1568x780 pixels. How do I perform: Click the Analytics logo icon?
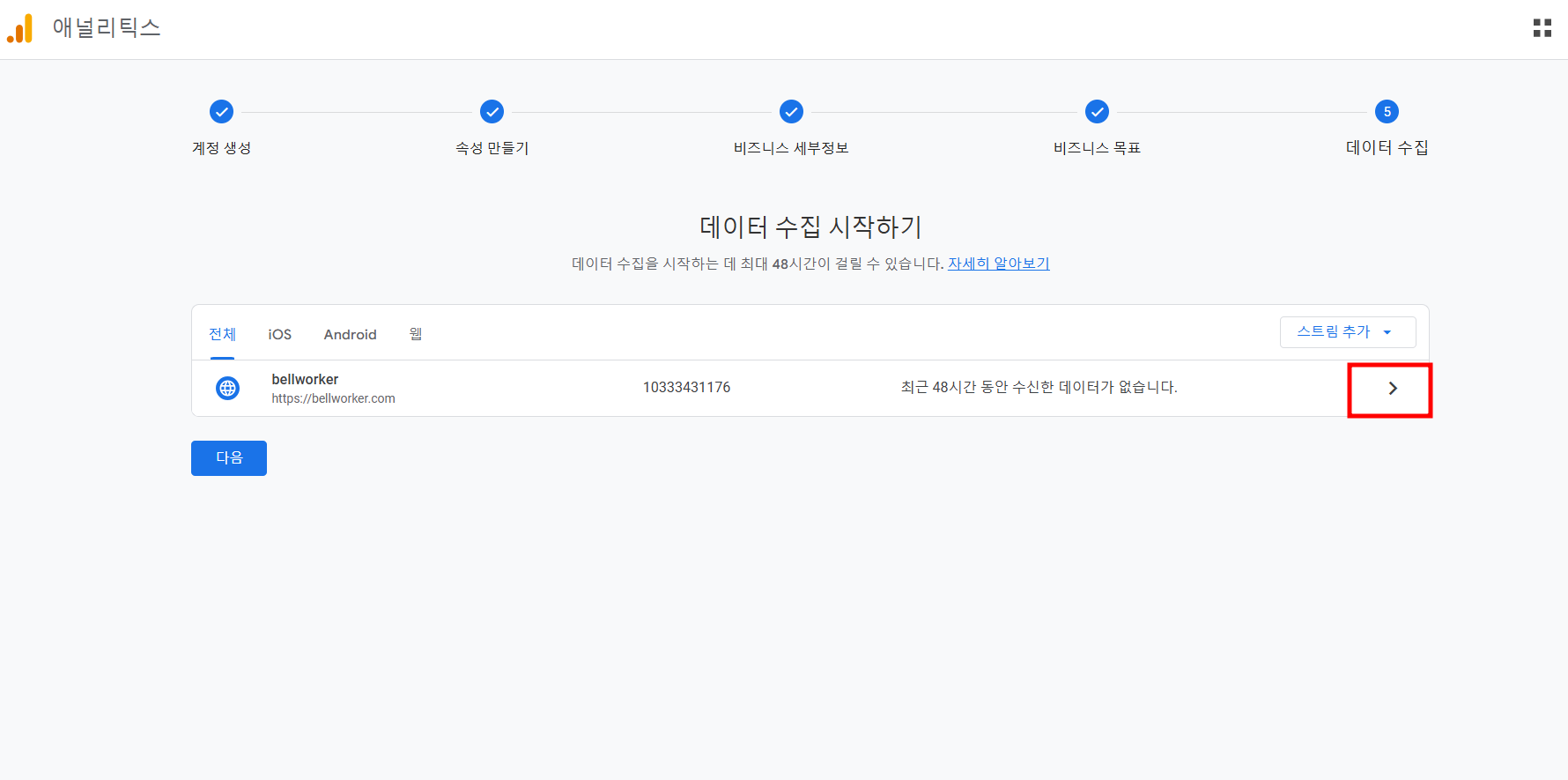coord(19,28)
